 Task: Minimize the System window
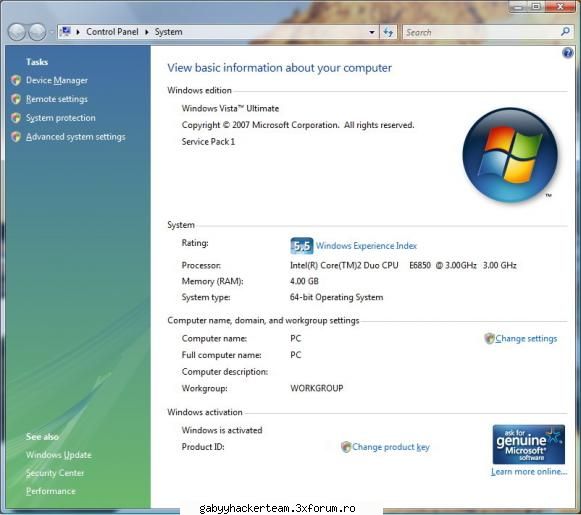[x=518, y=7]
